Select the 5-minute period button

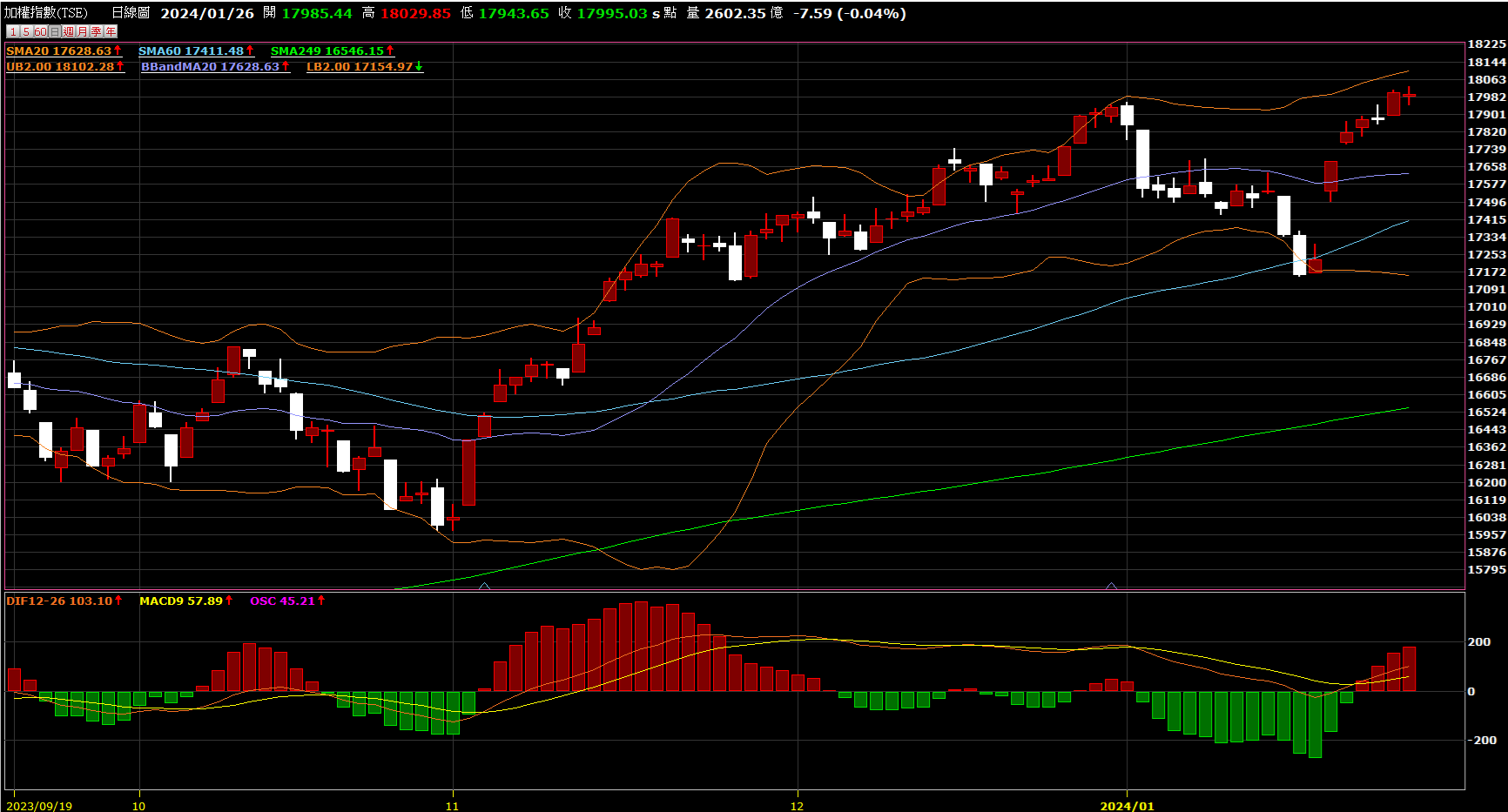click(x=26, y=31)
